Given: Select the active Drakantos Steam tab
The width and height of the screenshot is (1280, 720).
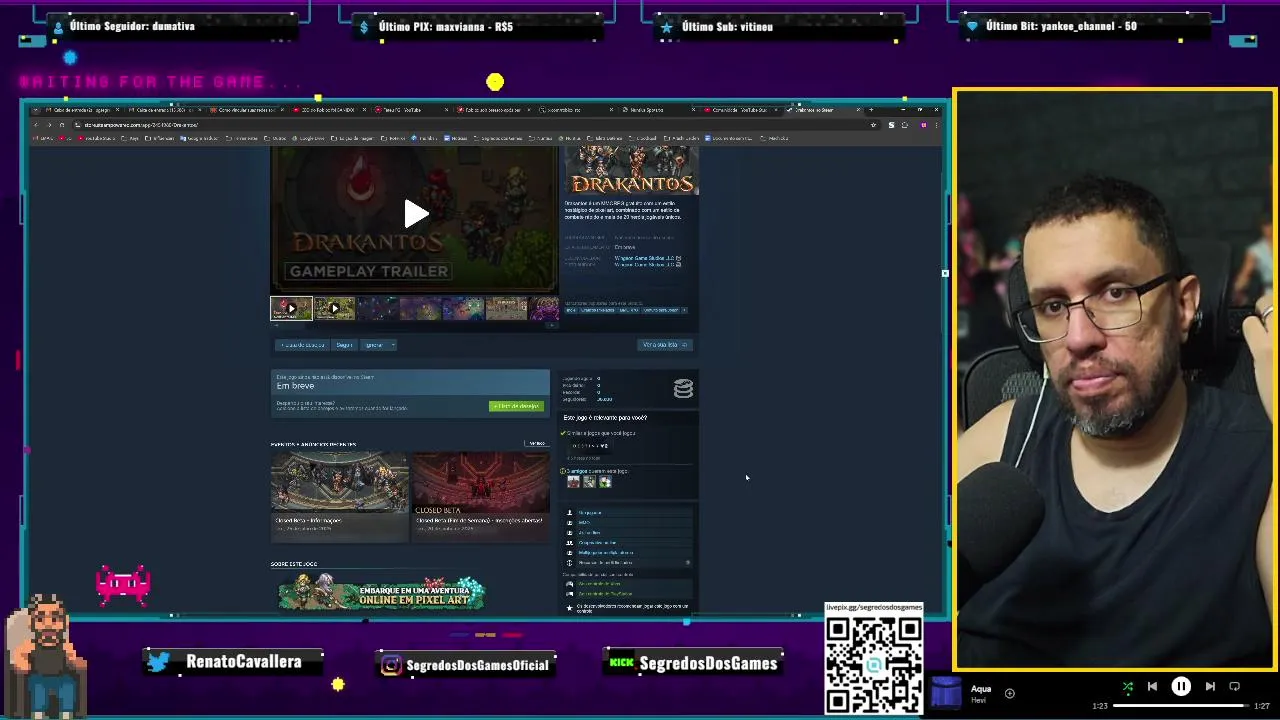Looking at the screenshot, I should pos(825,110).
